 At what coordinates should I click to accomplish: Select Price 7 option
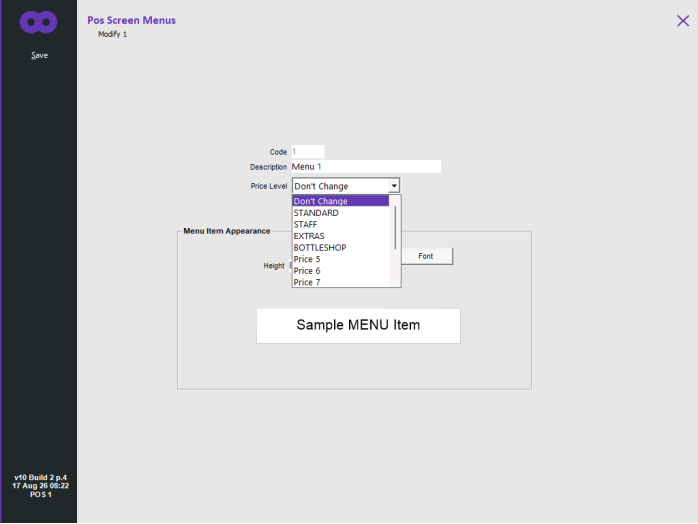341,282
